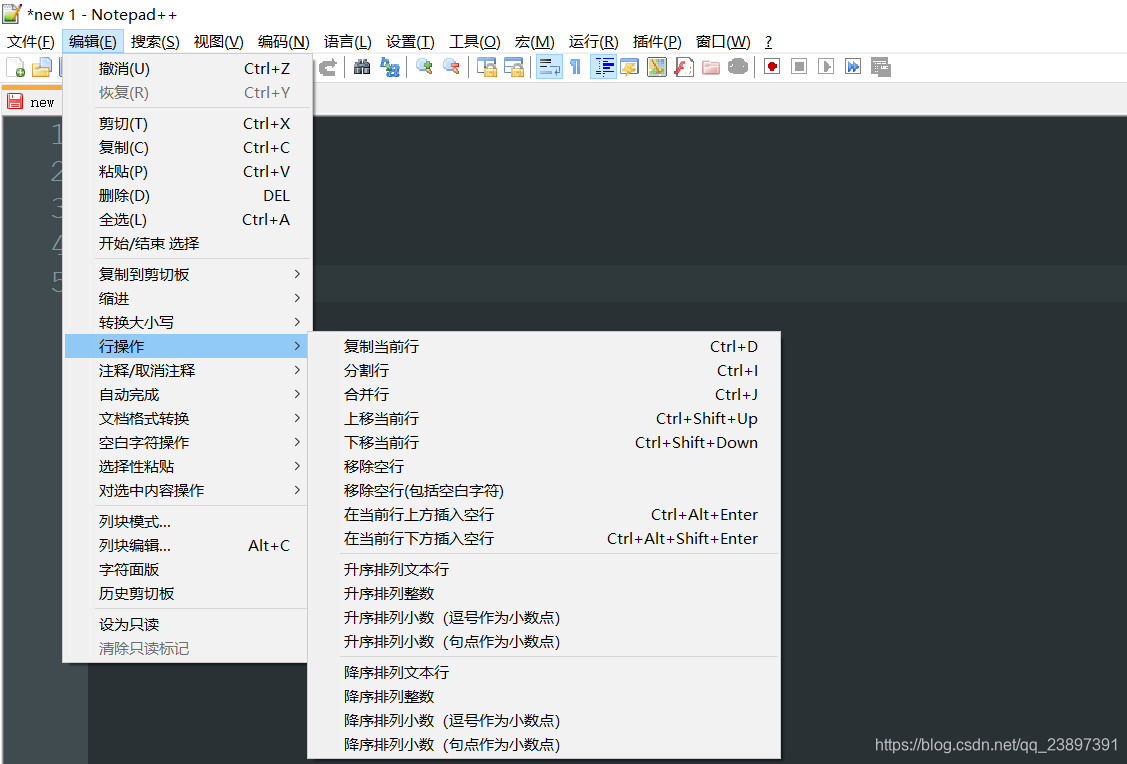Screen dimensions: 1127x764
Task: Choose 撤消(U) from the edit menu
Action: pos(187,68)
